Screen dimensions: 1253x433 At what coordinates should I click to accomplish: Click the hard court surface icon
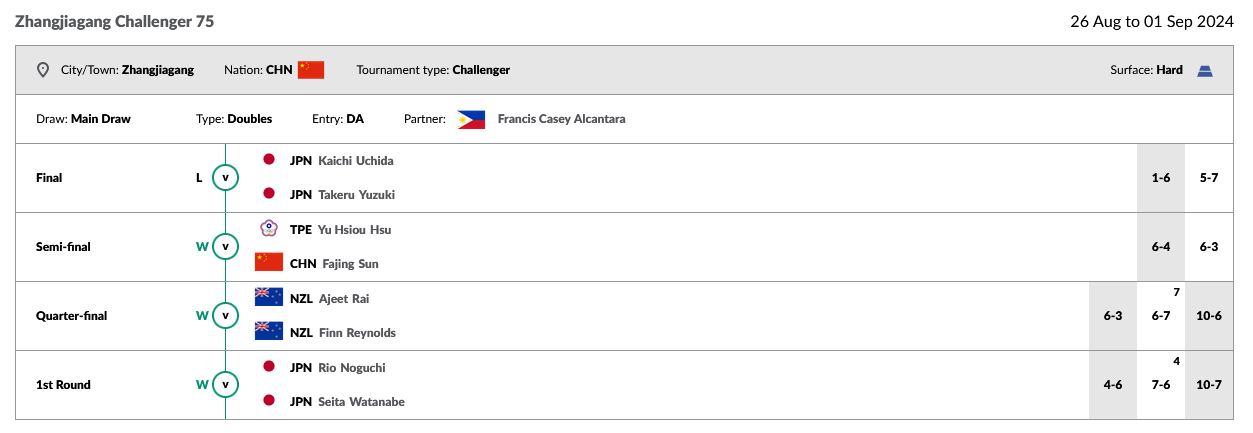pos(1205,70)
